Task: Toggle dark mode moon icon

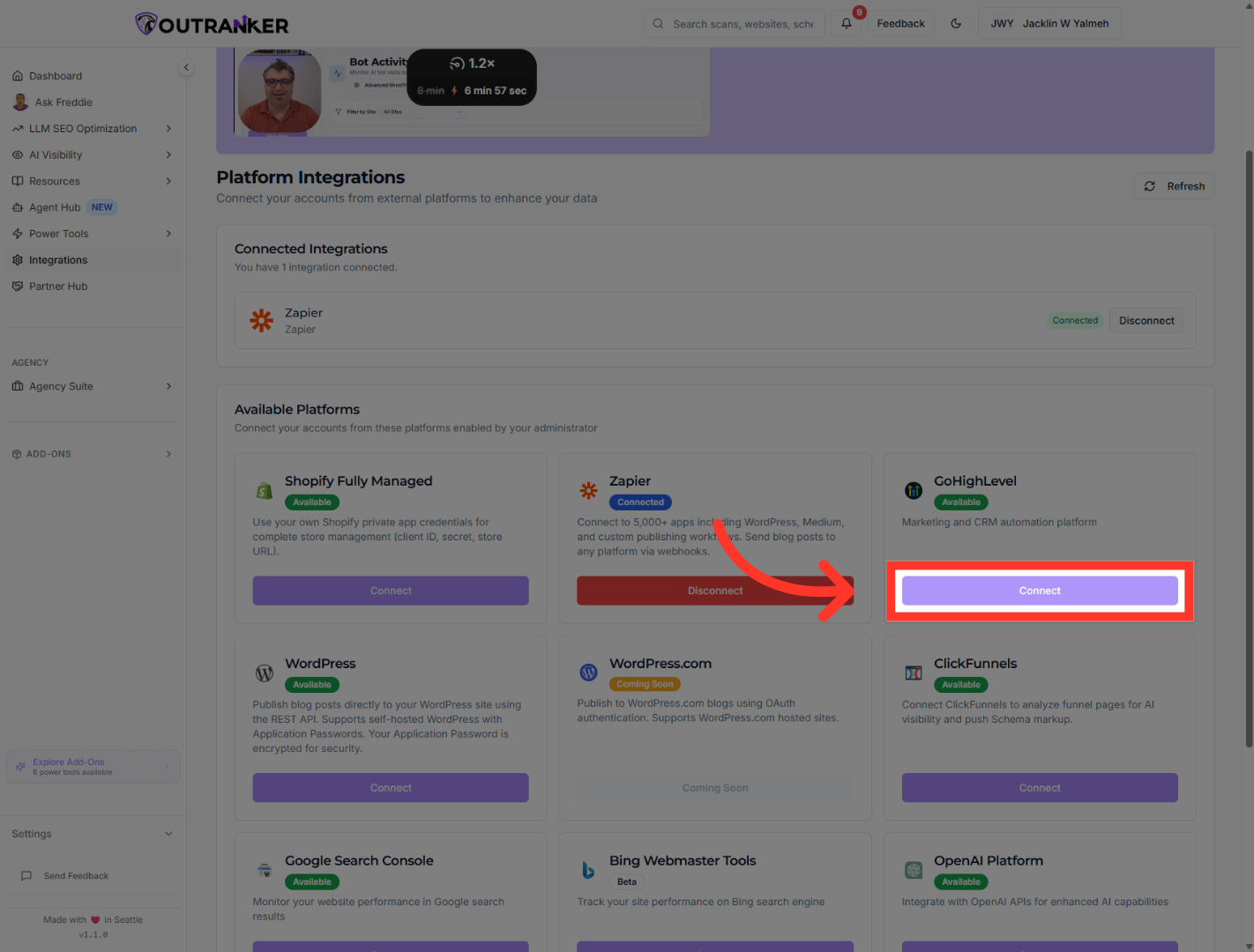Action: [x=956, y=24]
